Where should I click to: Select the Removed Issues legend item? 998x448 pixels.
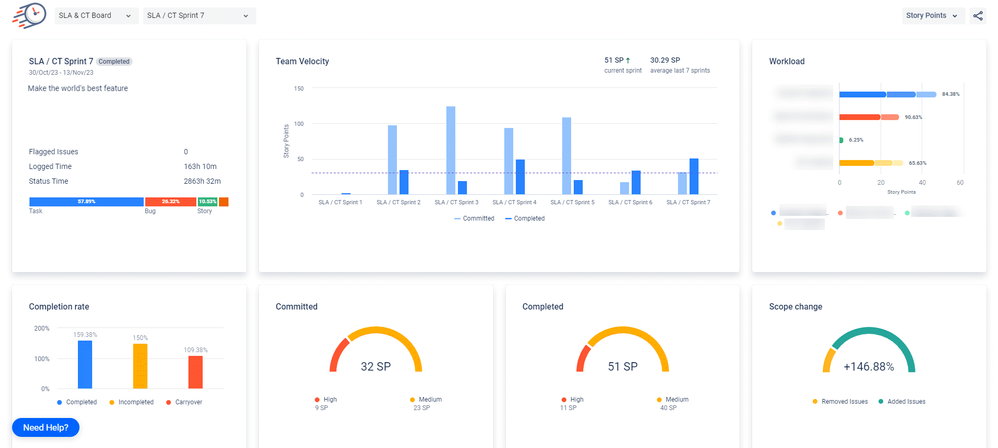838,402
